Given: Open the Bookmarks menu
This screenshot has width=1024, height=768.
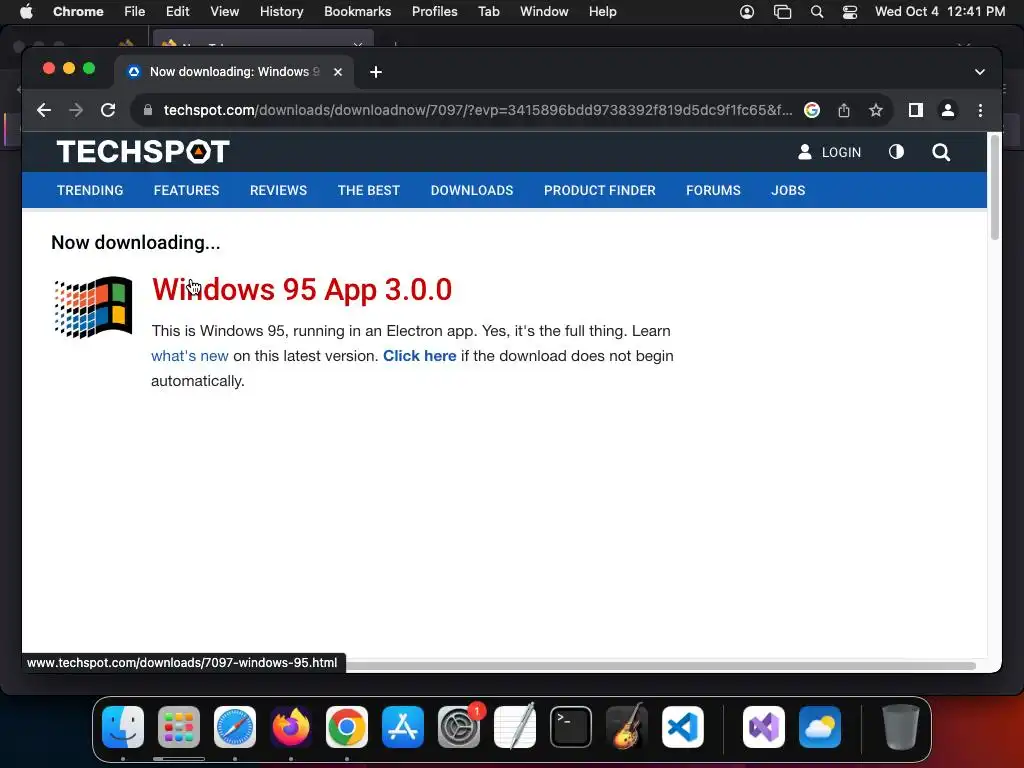Looking at the screenshot, I should [x=357, y=11].
